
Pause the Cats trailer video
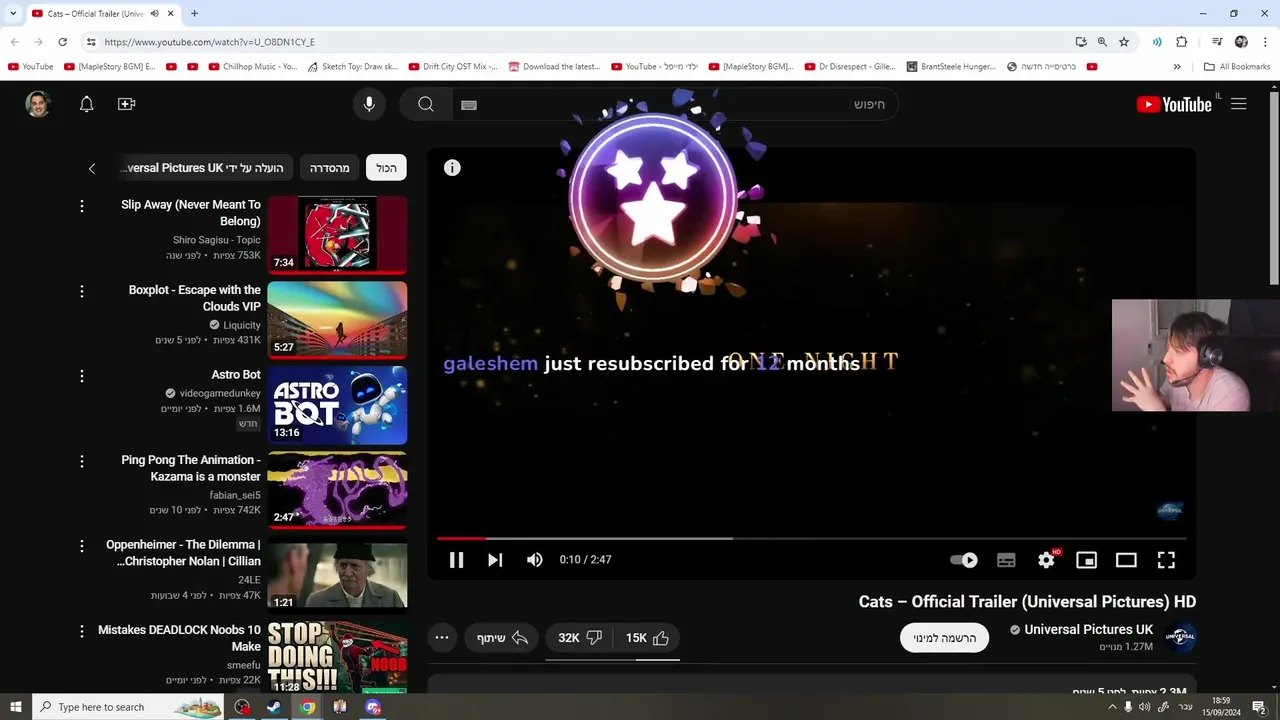pos(456,560)
